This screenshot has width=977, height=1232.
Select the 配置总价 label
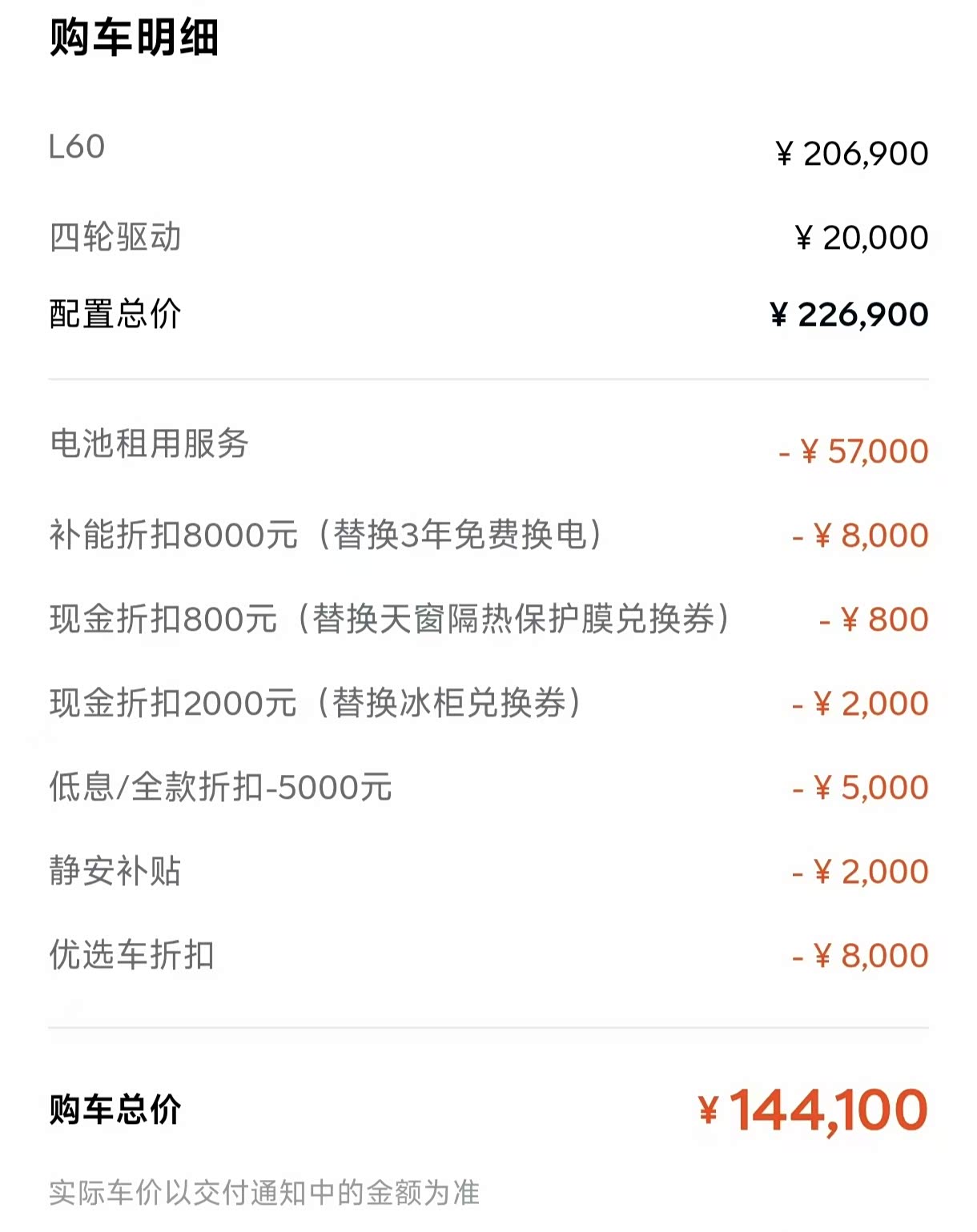115,314
